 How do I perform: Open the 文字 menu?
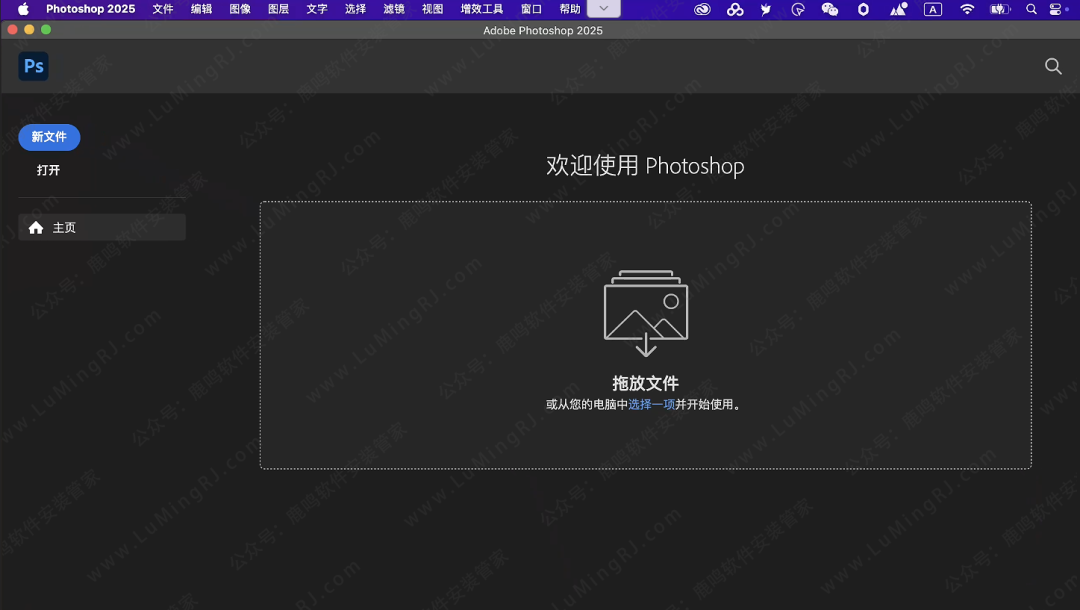tap(317, 9)
